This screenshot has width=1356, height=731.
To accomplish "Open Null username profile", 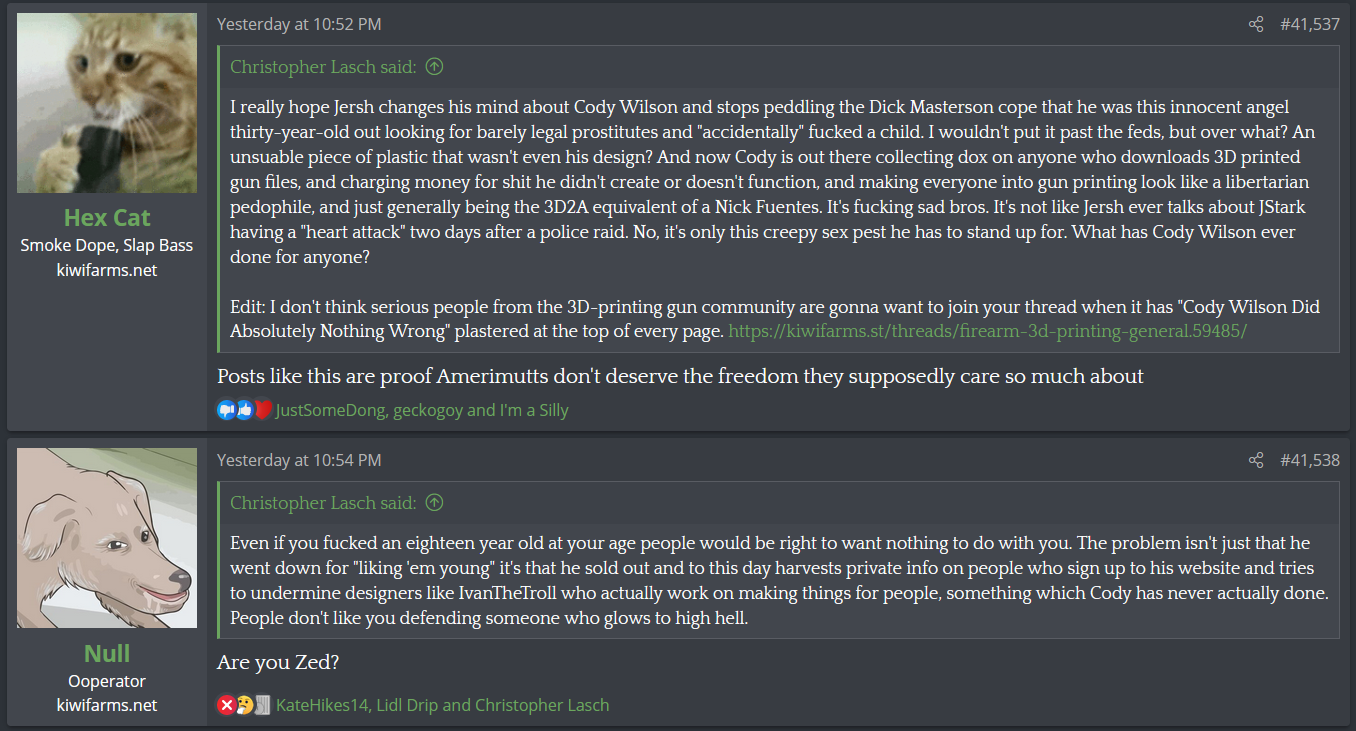I will point(107,653).
